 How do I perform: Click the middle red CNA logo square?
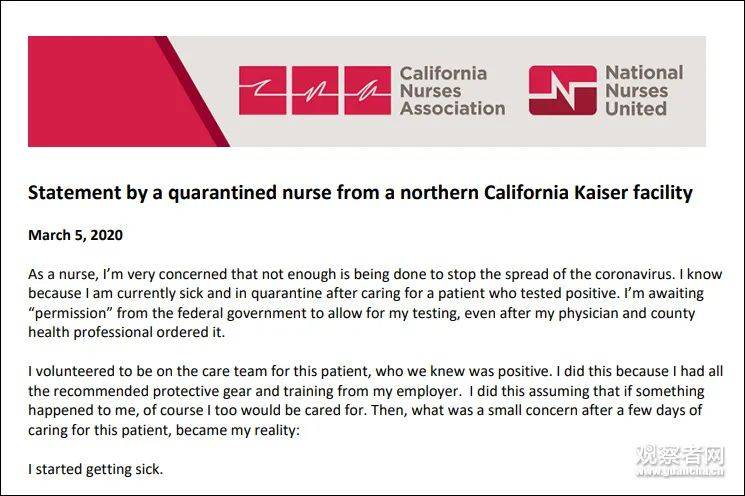coord(315,90)
